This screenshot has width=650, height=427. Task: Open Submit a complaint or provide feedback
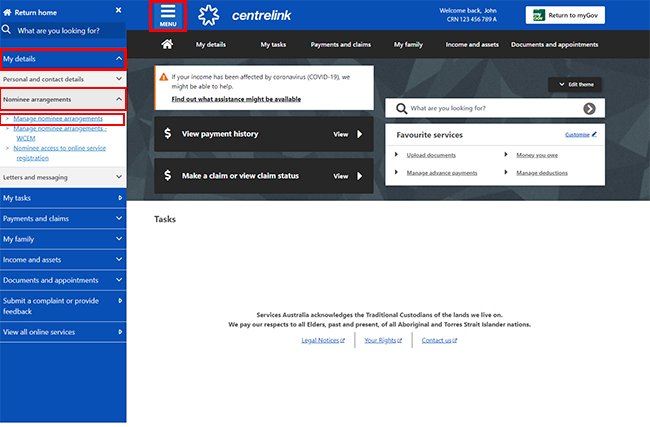[63, 306]
